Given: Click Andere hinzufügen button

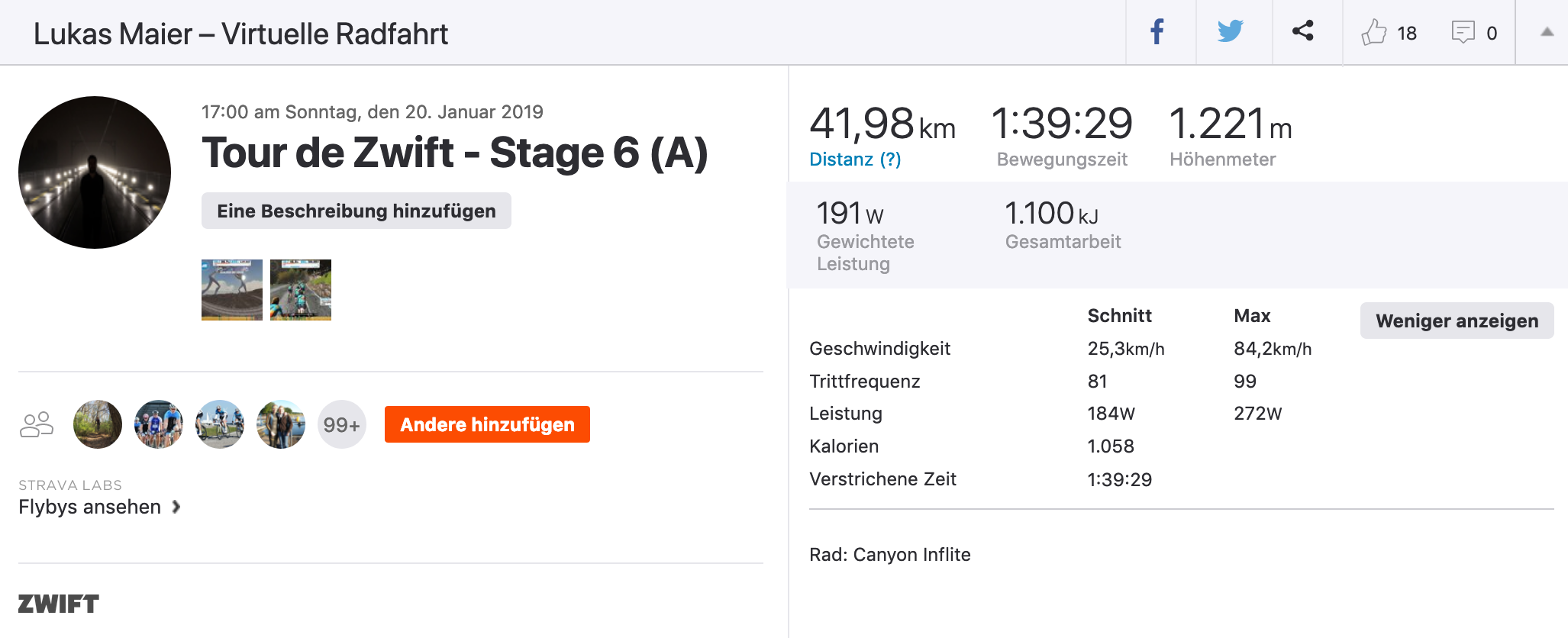Looking at the screenshot, I should [487, 424].
